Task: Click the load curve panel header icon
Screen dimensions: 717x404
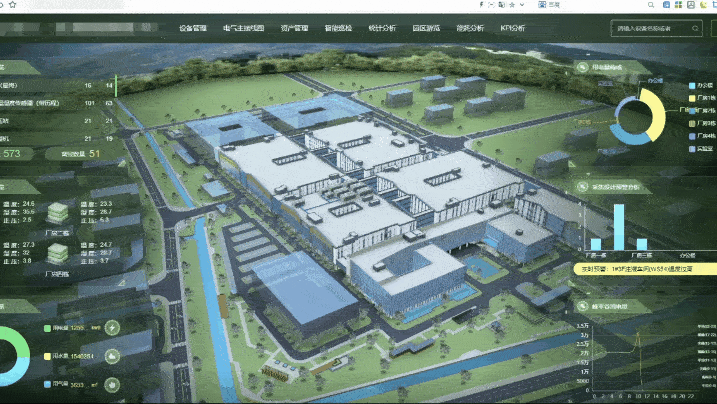Action: [582, 306]
